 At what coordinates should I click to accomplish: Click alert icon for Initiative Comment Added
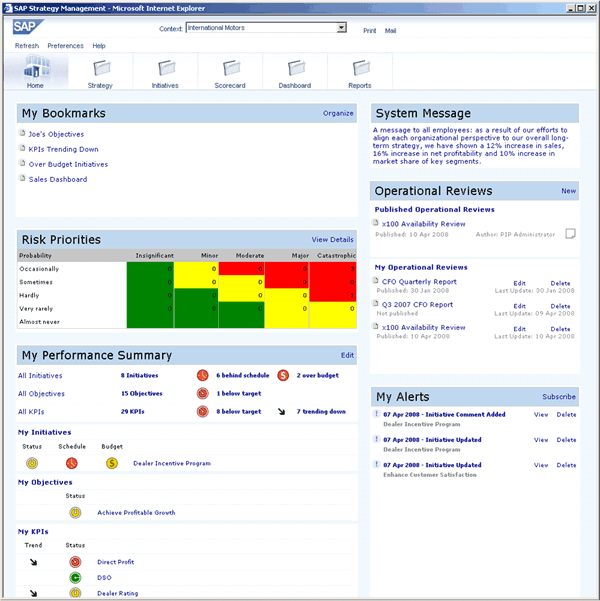(376, 414)
